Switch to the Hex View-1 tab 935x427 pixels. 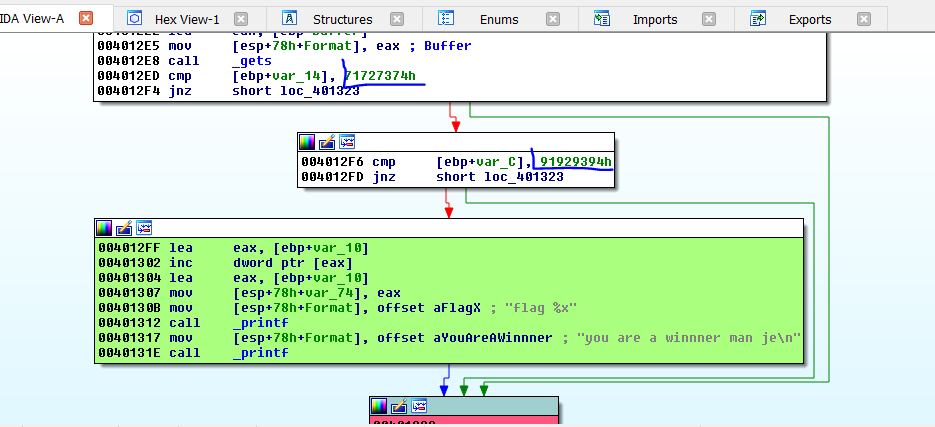pyautogui.click(x=187, y=19)
